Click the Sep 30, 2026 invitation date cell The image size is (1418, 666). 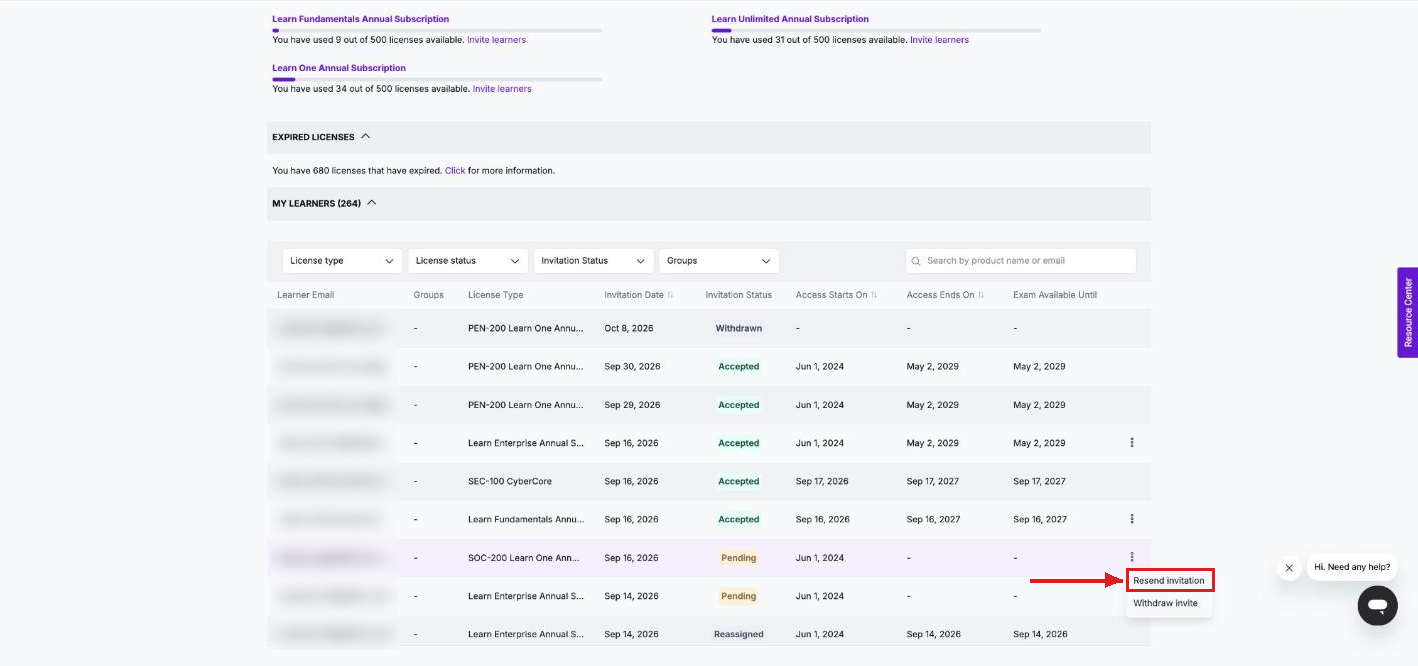coord(632,366)
